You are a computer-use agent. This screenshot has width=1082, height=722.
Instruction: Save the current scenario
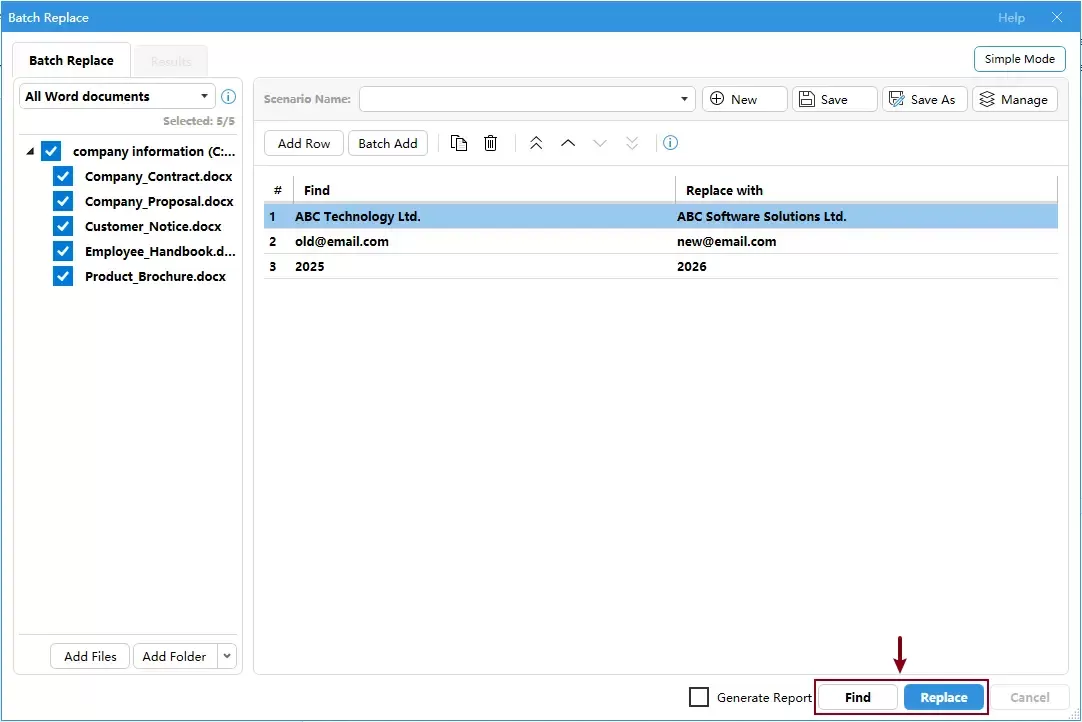834,99
